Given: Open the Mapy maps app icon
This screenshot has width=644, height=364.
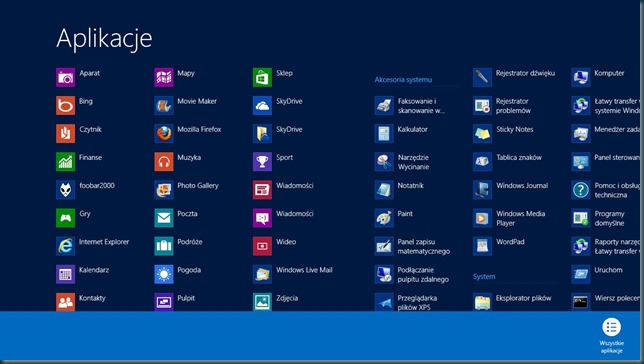Looking at the screenshot, I should click(x=164, y=77).
